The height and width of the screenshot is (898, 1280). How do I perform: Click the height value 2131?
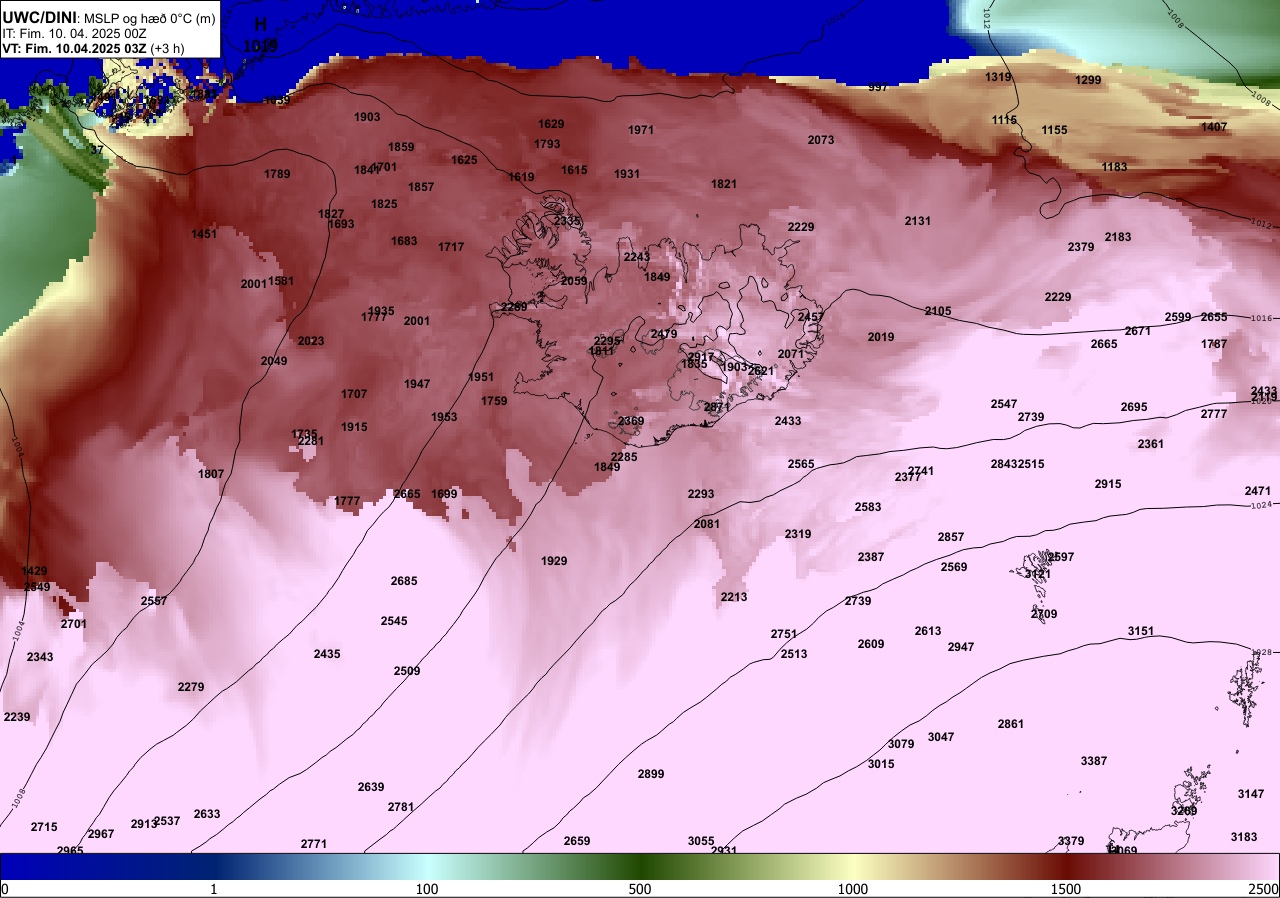[x=918, y=221]
